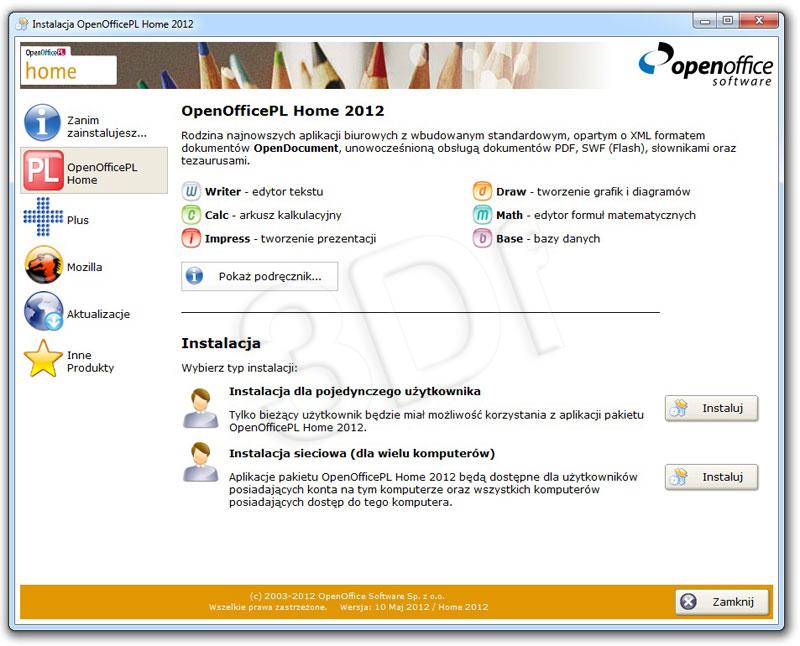Screen dimensions: 800x646
Task: Click the Writer - edytor tekstu label
Action: click(264, 192)
